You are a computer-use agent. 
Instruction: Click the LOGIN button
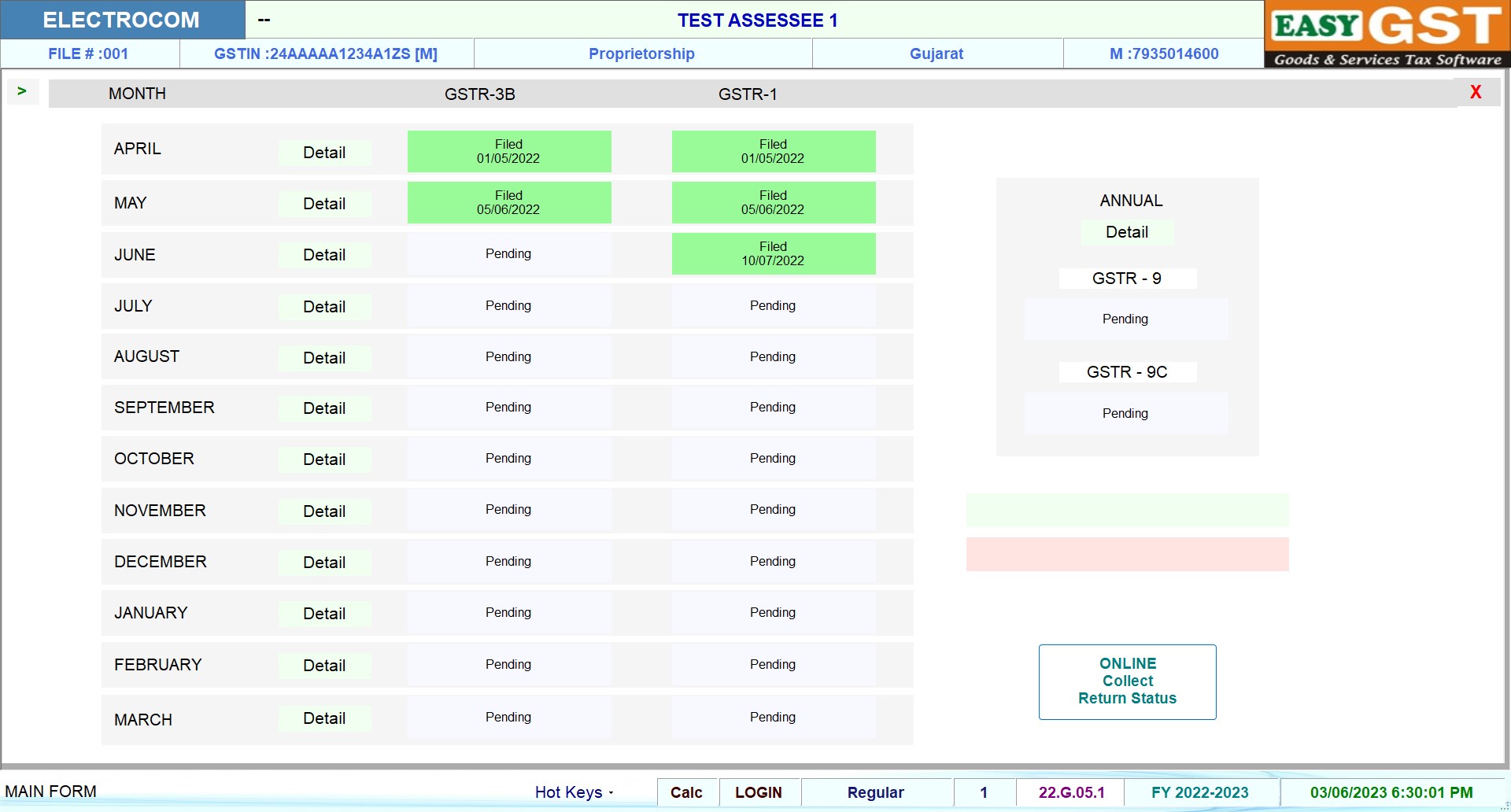tap(759, 792)
